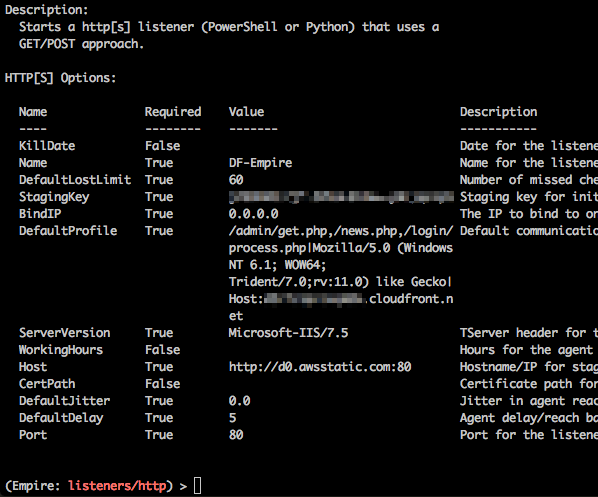Viewport: 598px width, 497px height.
Task: Click the 'GET/POST approach.' description line
Action: coord(82,44)
